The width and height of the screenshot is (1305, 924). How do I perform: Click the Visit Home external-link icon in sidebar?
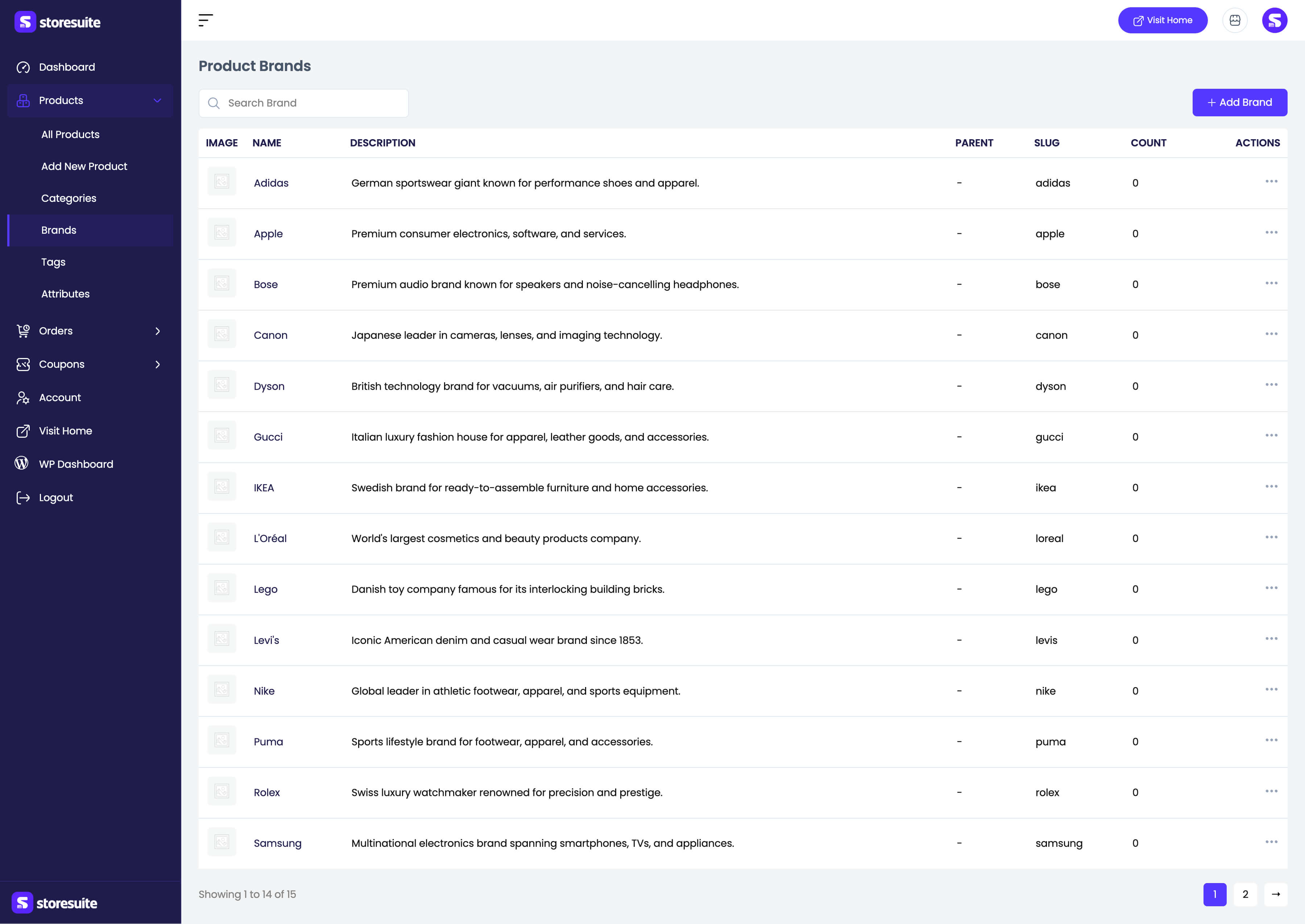[23, 431]
